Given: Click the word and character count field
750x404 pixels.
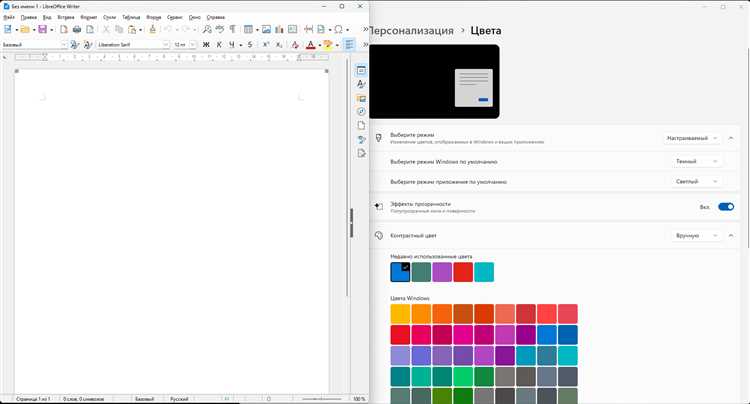Looking at the screenshot, I should [x=84, y=399].
